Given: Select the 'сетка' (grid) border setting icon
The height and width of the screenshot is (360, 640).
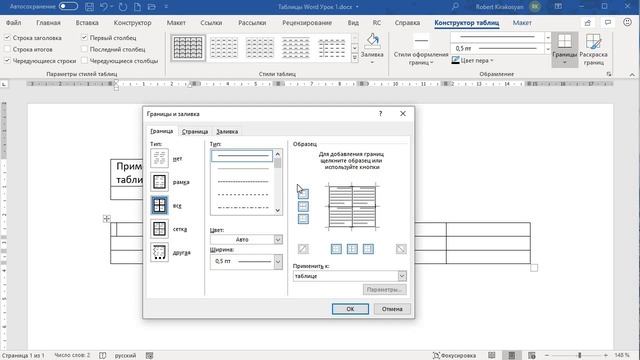Looking at the screenshot, I should coord(159,229).
